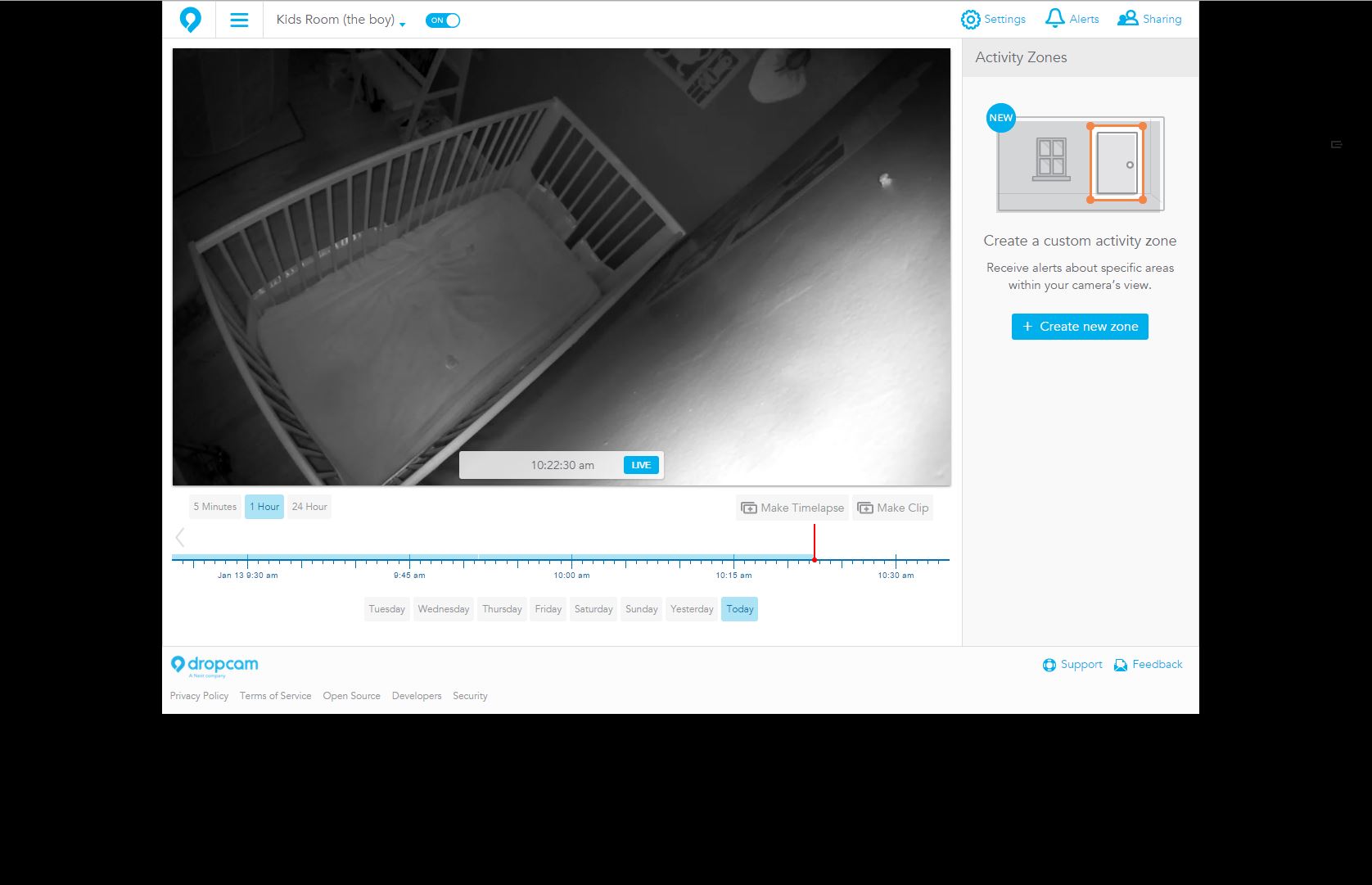Click the Support lifebuoy icon
1372x885 pixels.
coord(1049,665)
